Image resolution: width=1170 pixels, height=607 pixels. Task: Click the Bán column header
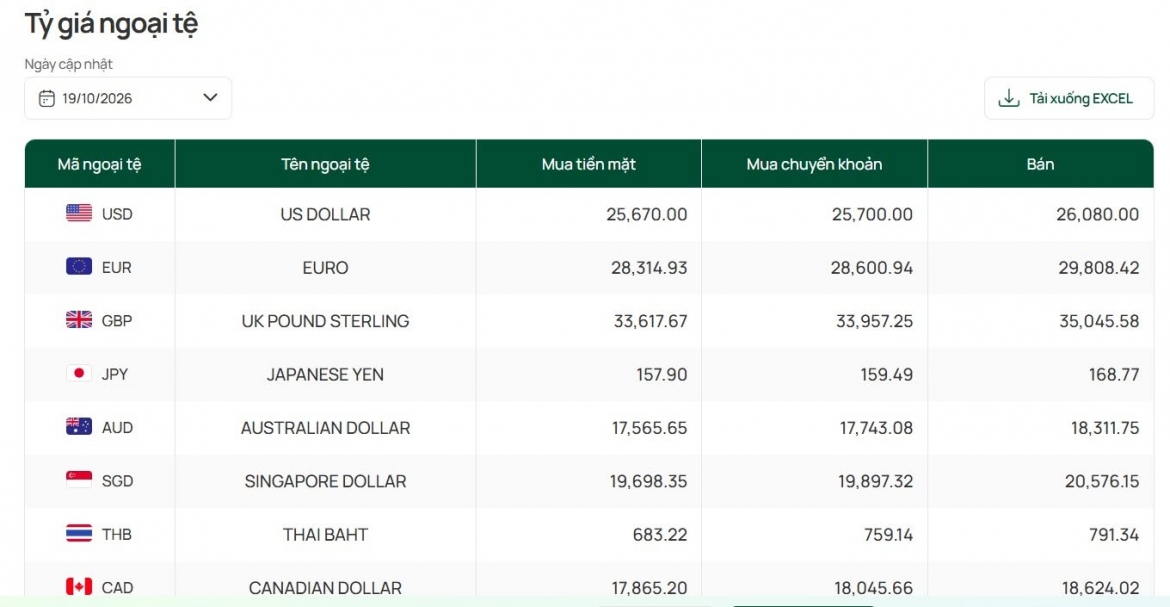point(1040,164)
